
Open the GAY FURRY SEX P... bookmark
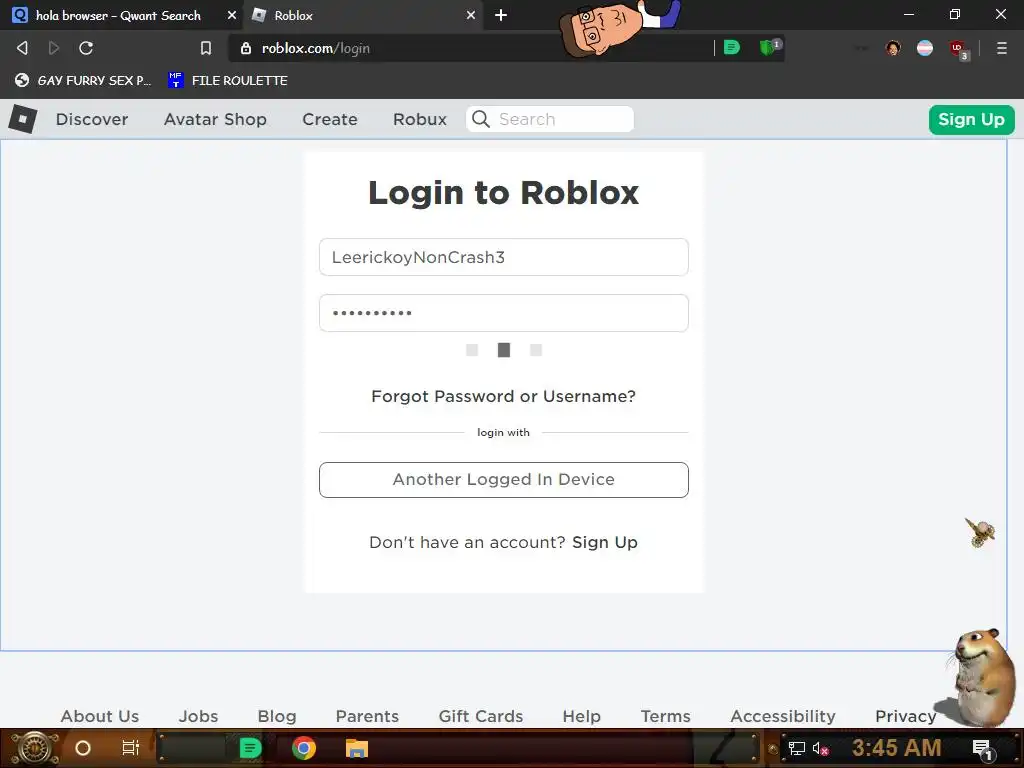click(x=83, y=80)
